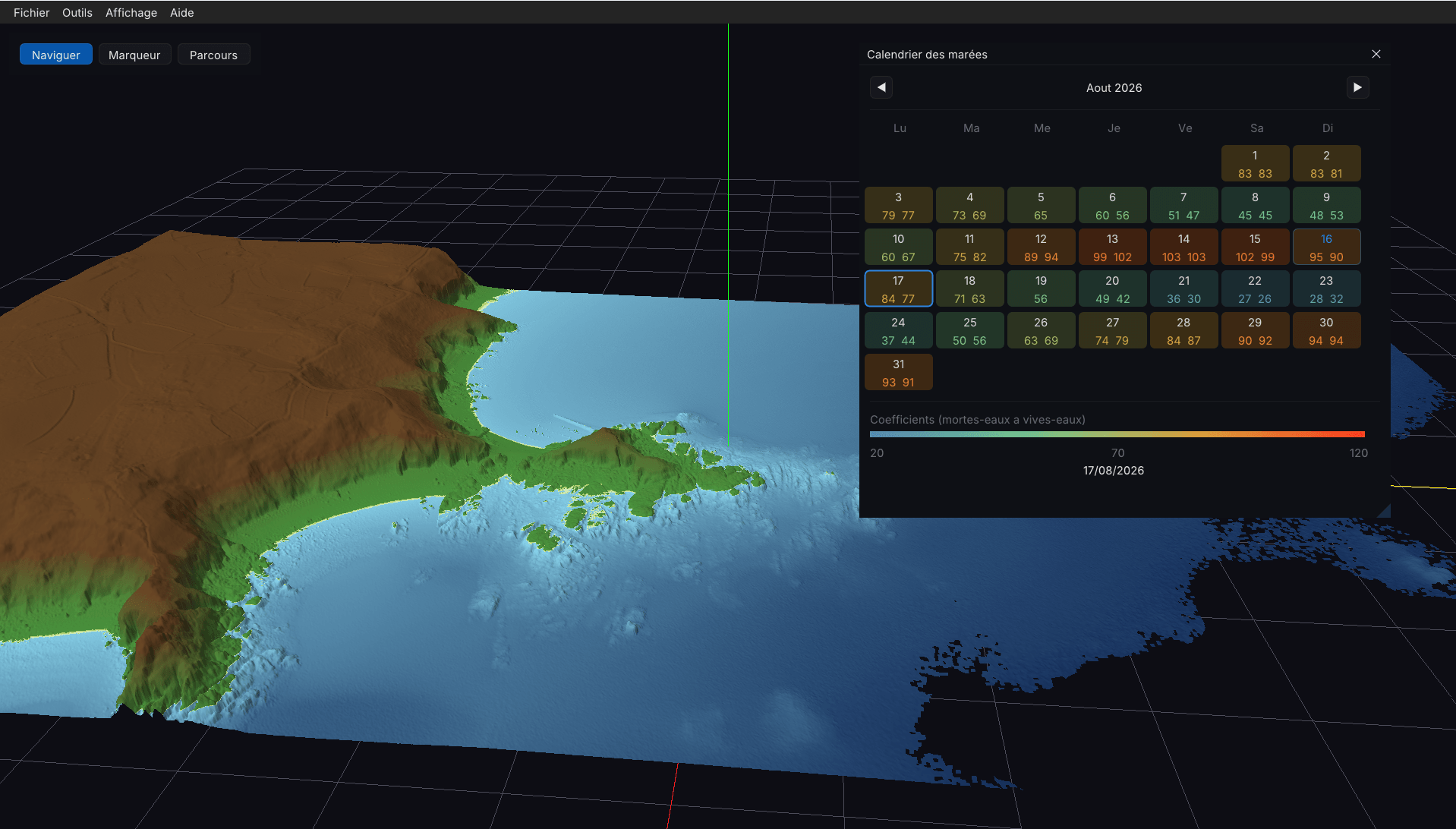The width and height of the screenshot is (1456, 829).
Task: Select day 30 with coefficients 94 94
Action: (x=1326, y=331)
